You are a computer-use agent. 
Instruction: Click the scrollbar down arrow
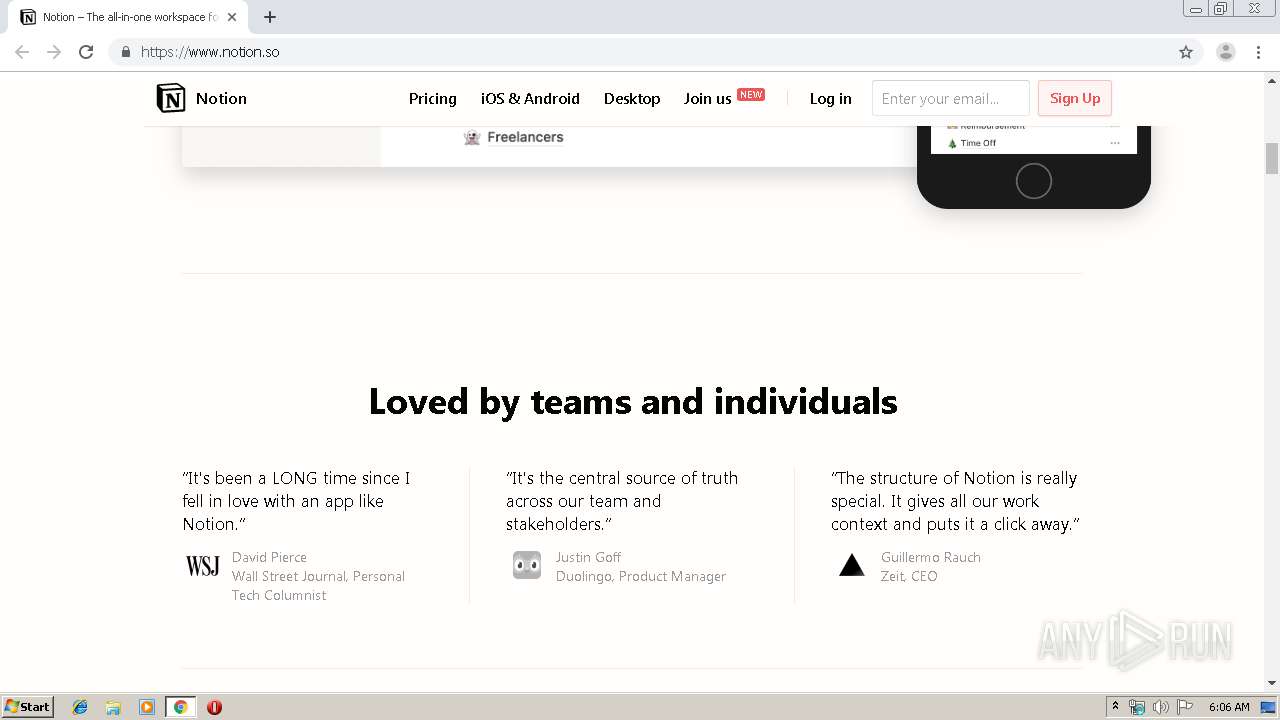tap(1272, 683)
